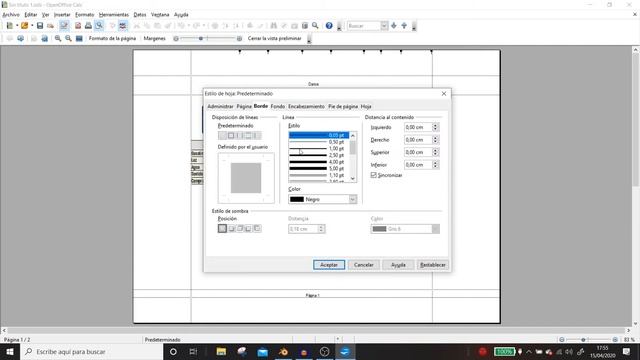Toggle the Sincronizar checkbox
Image resolution: width=640 pixels, height=360 pixels.
click(373, 175)
